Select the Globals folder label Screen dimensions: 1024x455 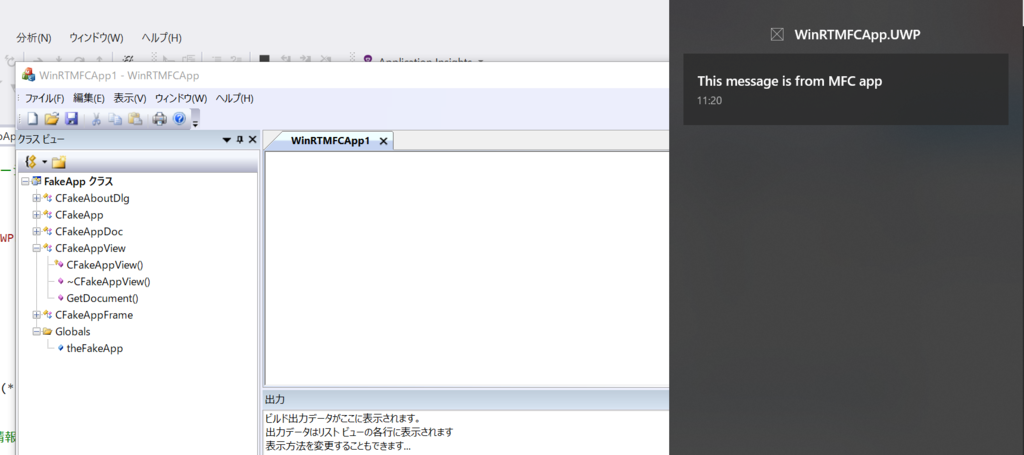point(72,331)
